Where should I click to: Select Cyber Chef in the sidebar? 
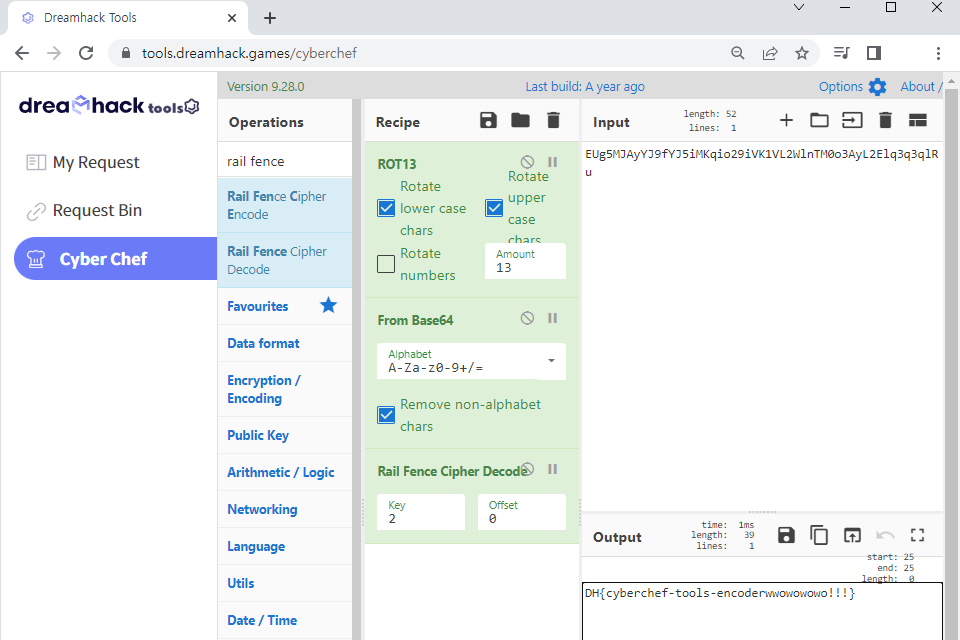point(116,258)
